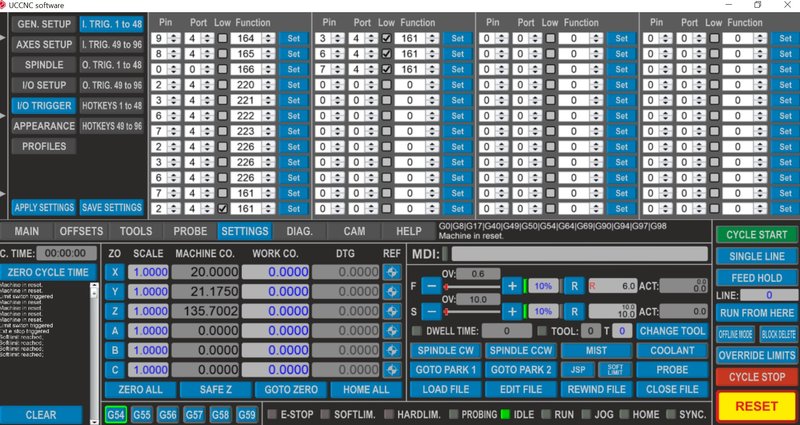Image resolution: width=800 pixels, height=425 pixels.
Task: Open the OFFSETS tab
Action: [x=81, y=231]
